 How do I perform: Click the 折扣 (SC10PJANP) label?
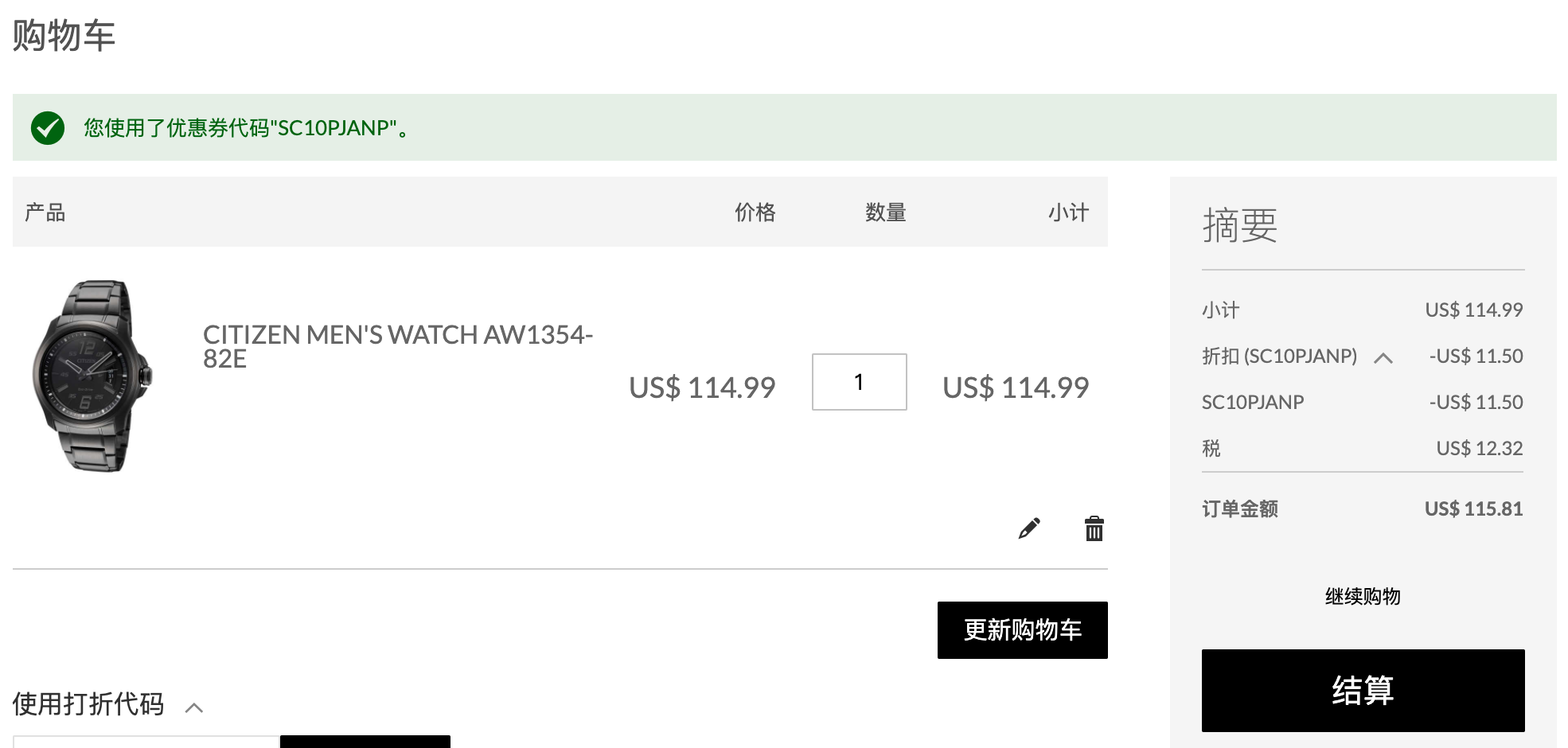pyautogui.click(x=1280, y=356)
